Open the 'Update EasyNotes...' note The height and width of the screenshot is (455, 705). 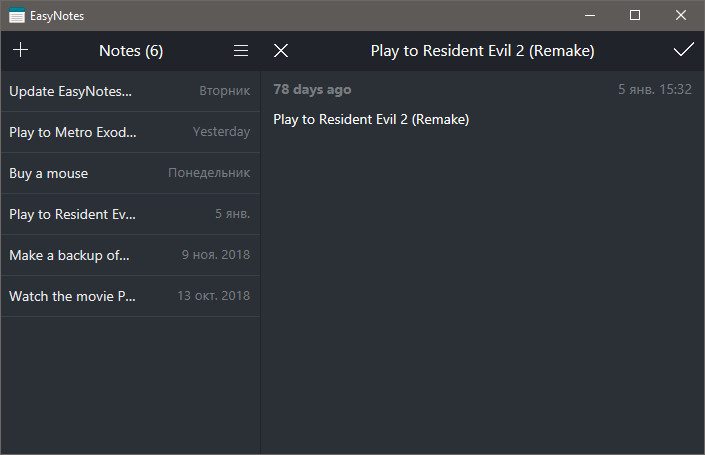(130, 91)
